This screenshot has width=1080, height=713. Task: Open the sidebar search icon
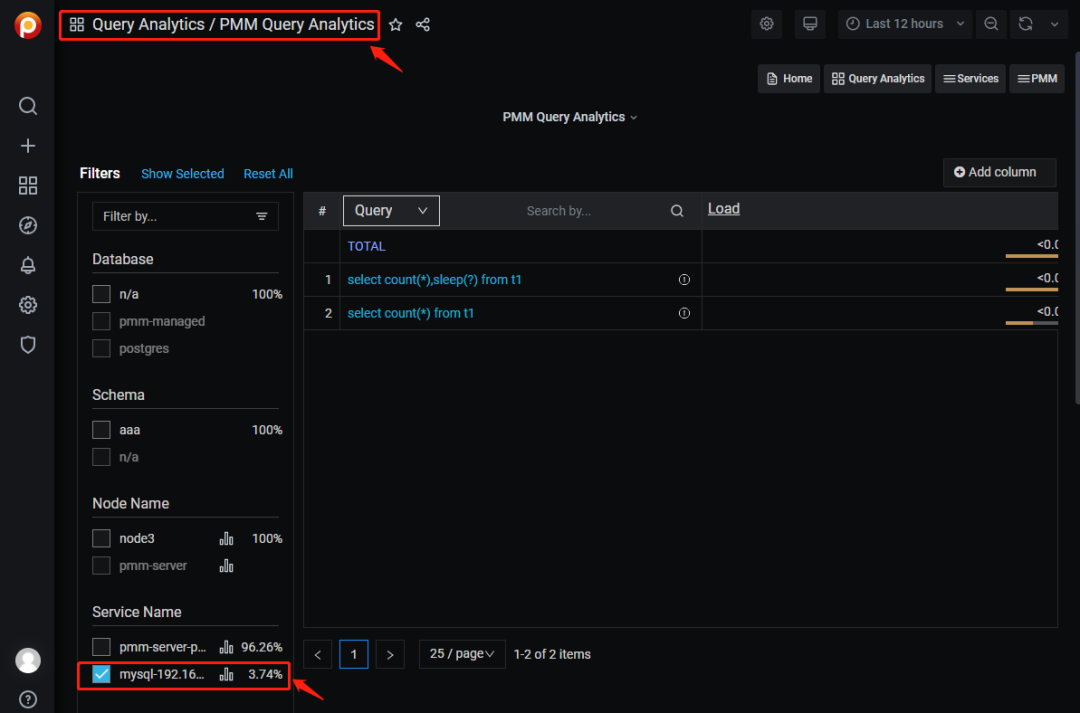28,105
